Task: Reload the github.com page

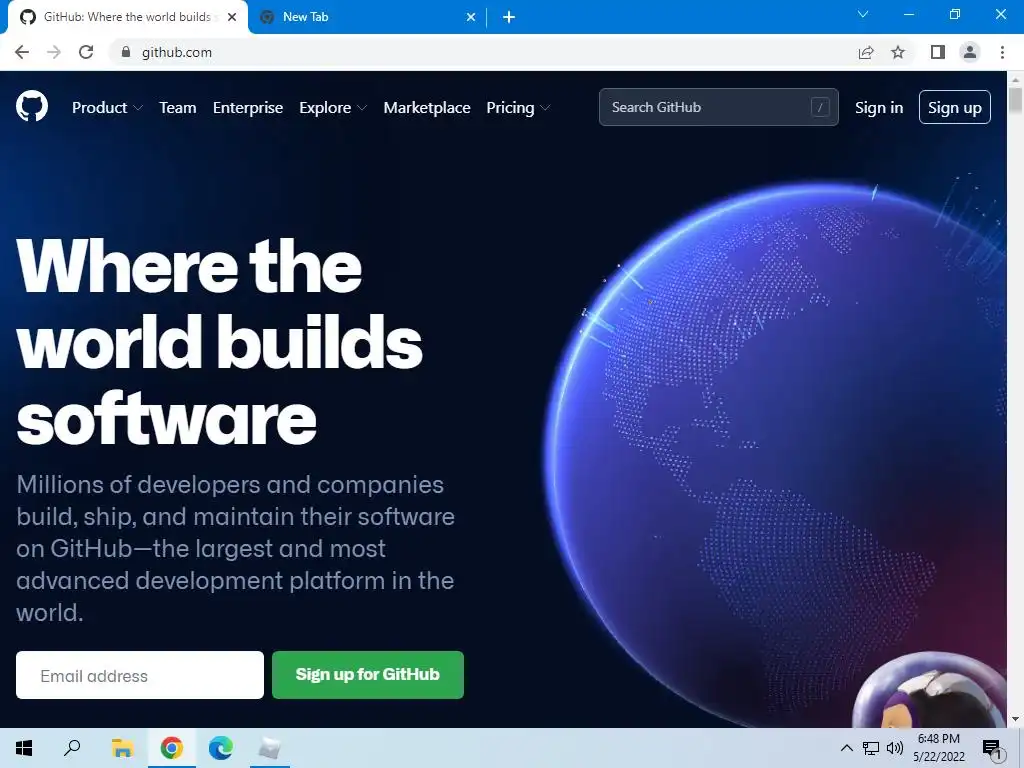Action: (x=86, y=52)
